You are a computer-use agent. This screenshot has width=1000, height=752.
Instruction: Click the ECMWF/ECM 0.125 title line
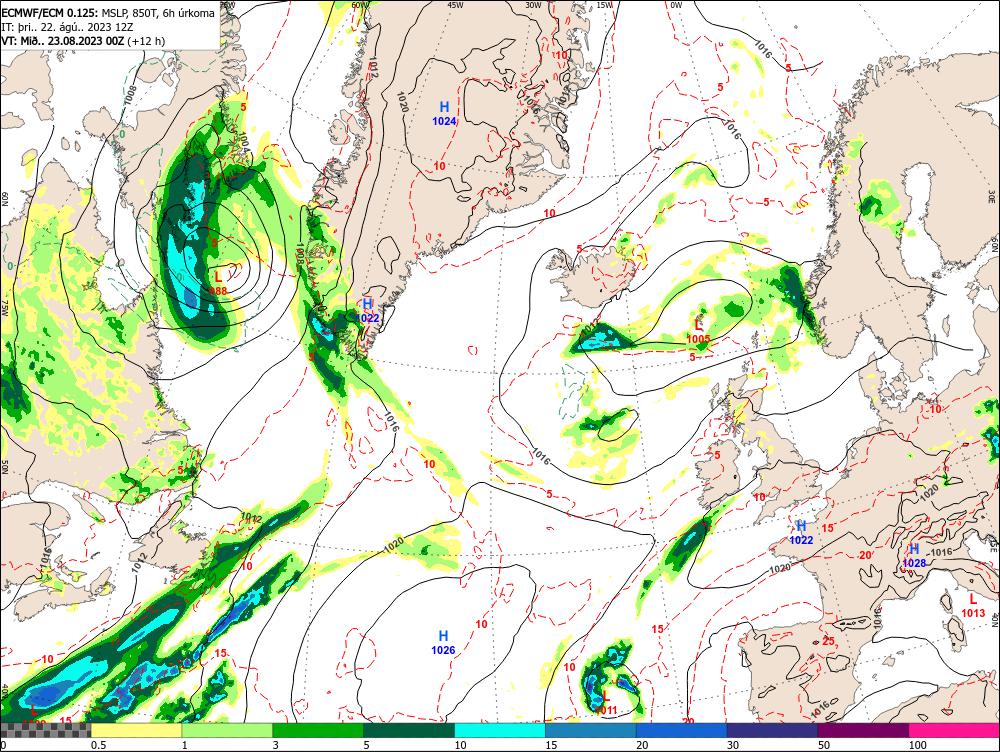pos(108,12)
